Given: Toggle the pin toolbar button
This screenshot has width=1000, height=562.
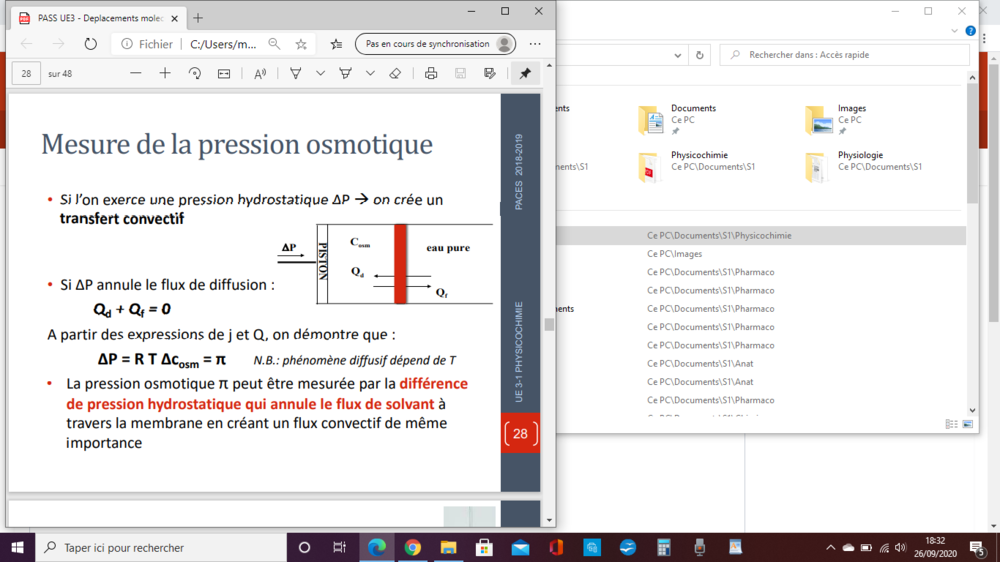Looking at the screenshot, I should (x=525, y=74).
